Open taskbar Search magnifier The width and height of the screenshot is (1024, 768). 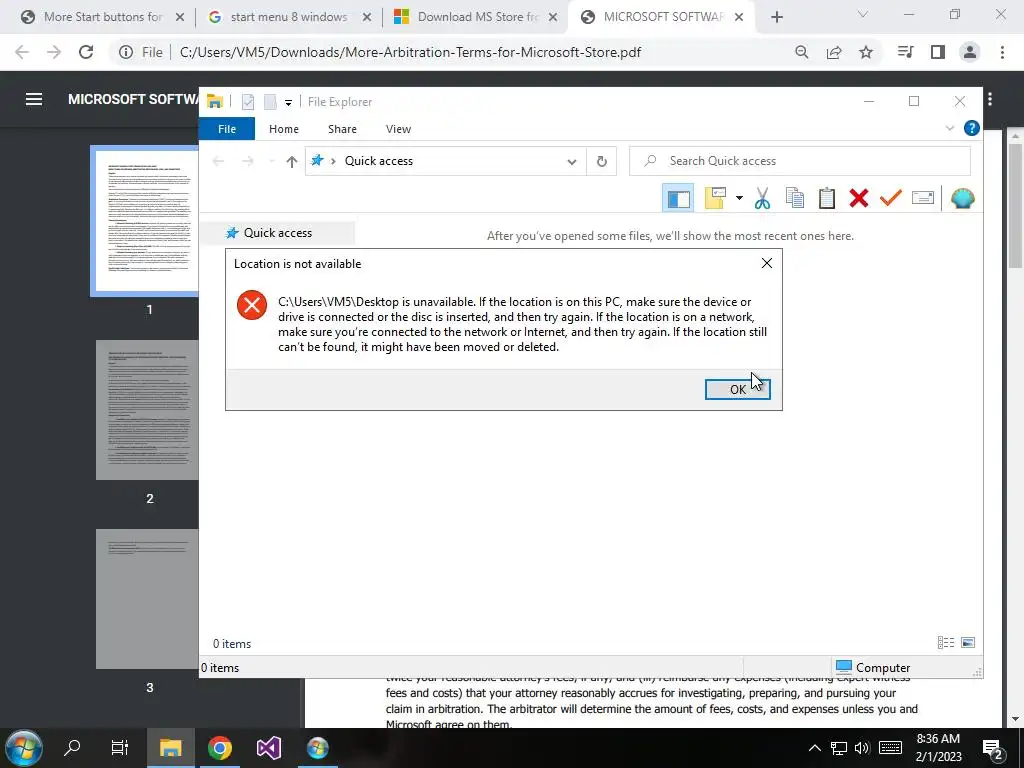point(72,748)
